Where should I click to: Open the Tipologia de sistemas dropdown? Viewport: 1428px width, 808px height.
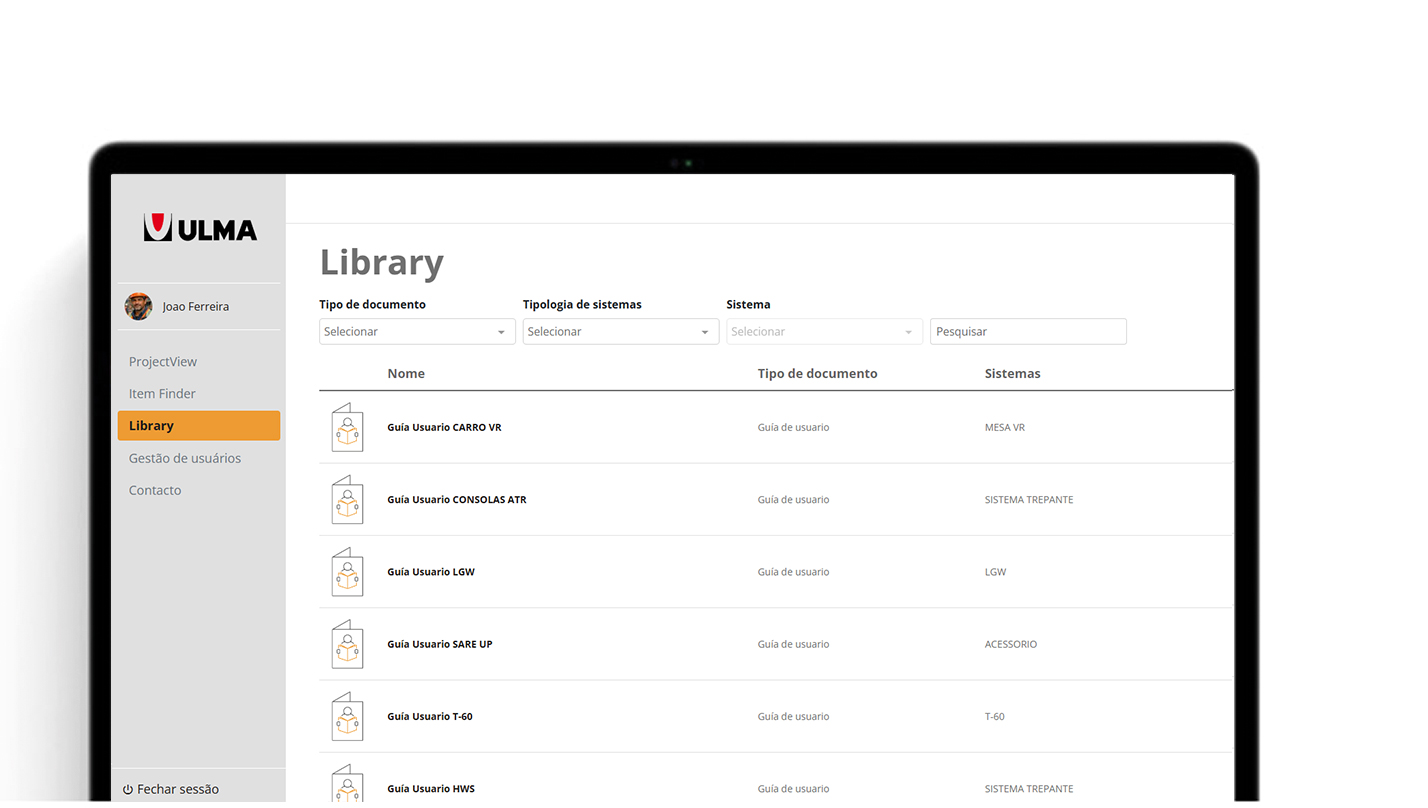pyautogui.click(x=620, y=332)
